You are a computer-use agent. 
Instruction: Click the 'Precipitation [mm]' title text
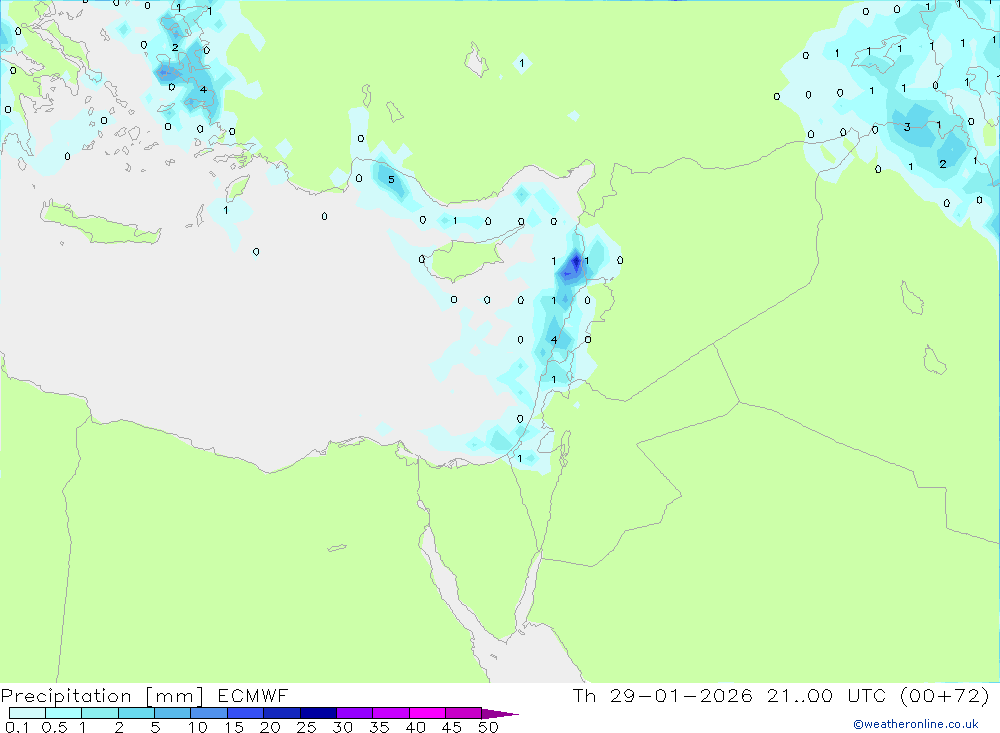coord(102,696)
